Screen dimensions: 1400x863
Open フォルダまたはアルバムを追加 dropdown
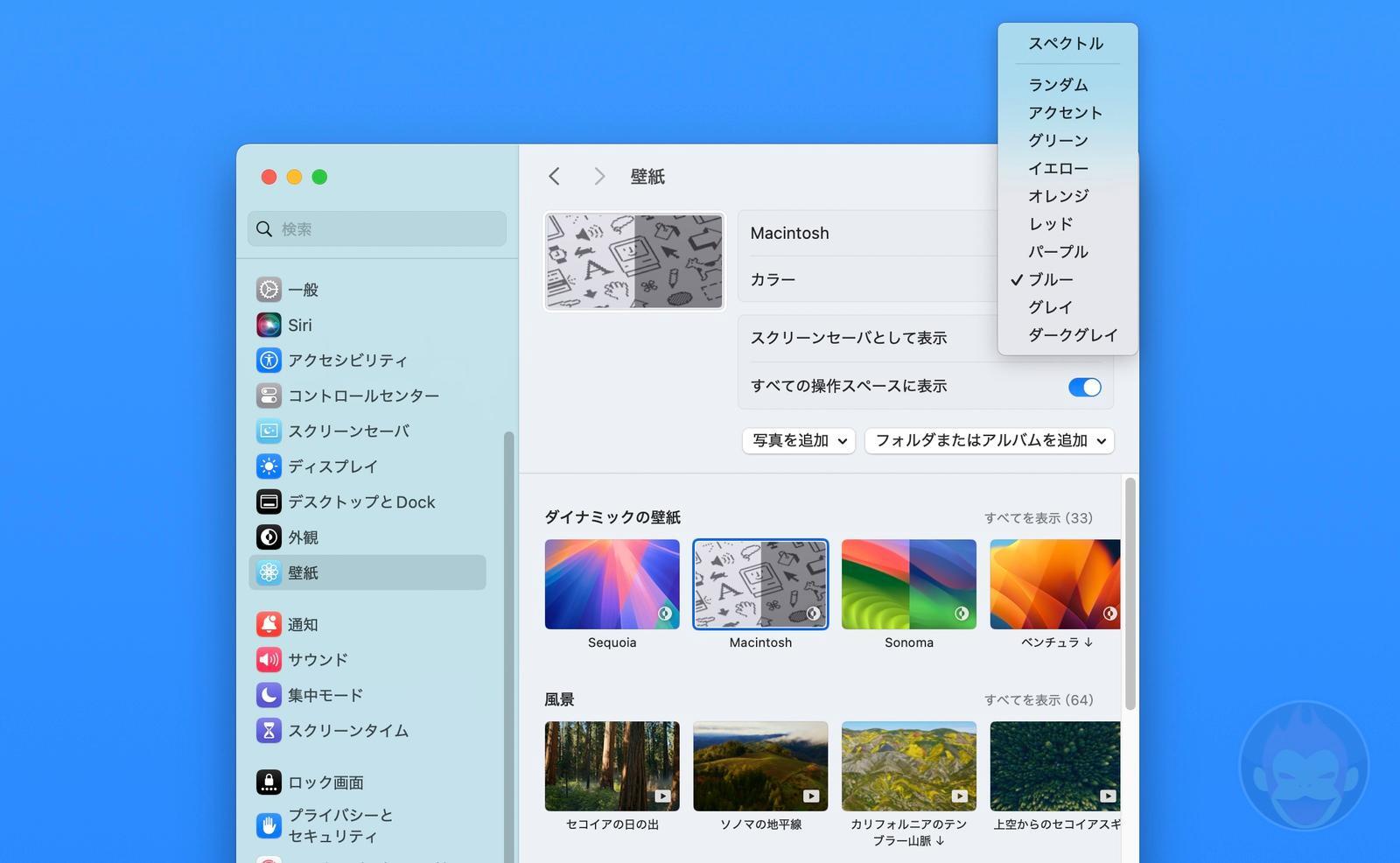pos(990,440)
